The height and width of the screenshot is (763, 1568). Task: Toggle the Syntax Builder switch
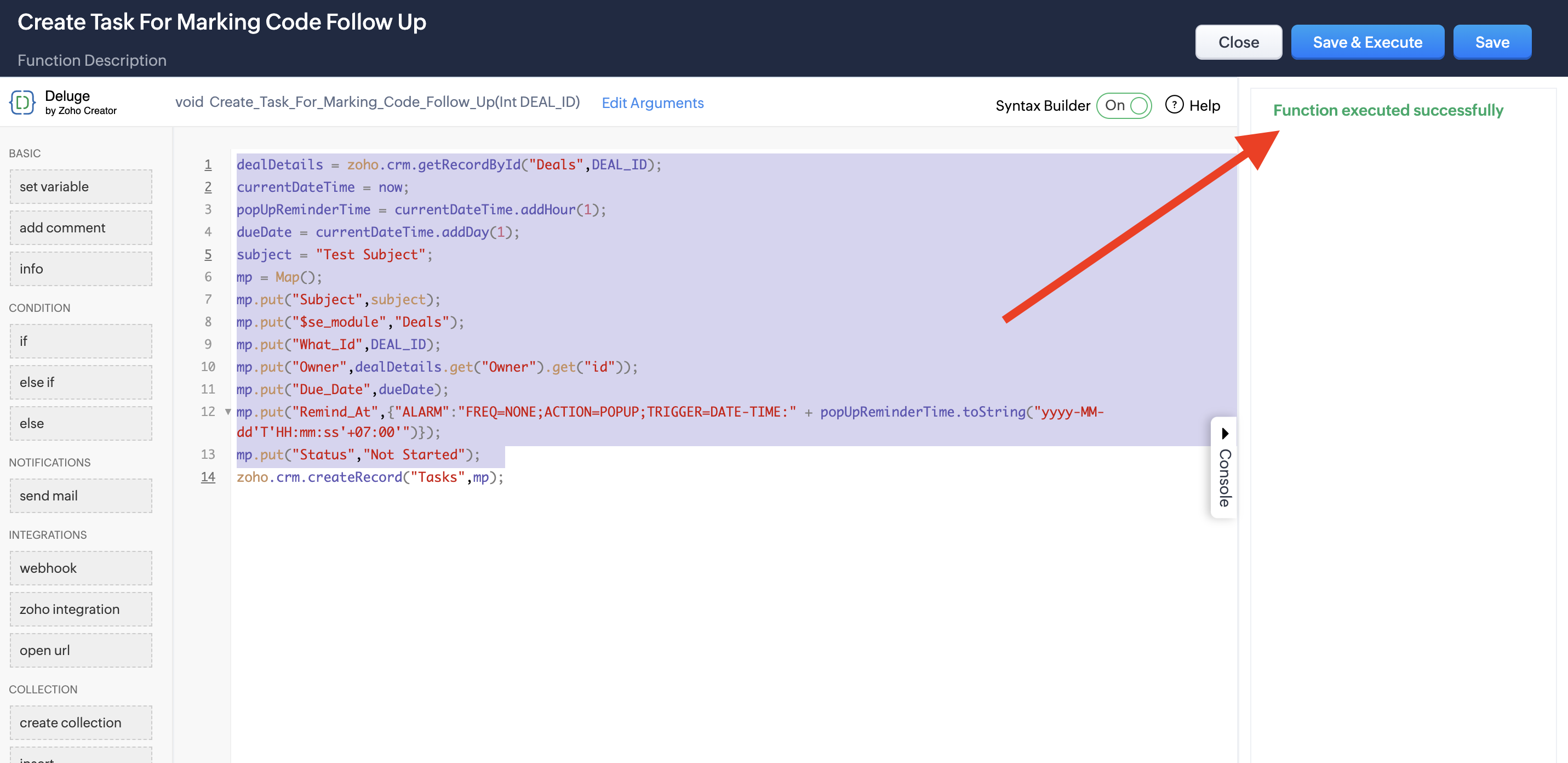[x=1124, y=105]
